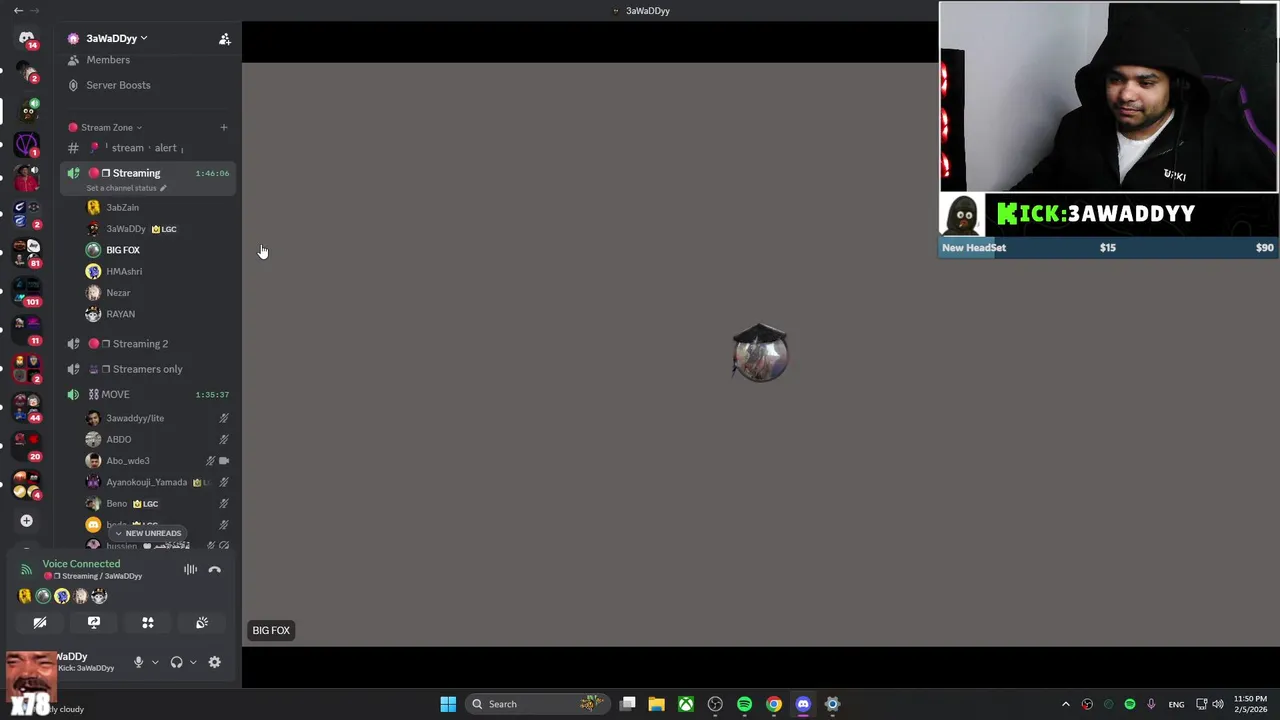Viewport: 1280px width, 720px height.
Task: Open server folder with 81 badge
Action: (x=26, y=253)
